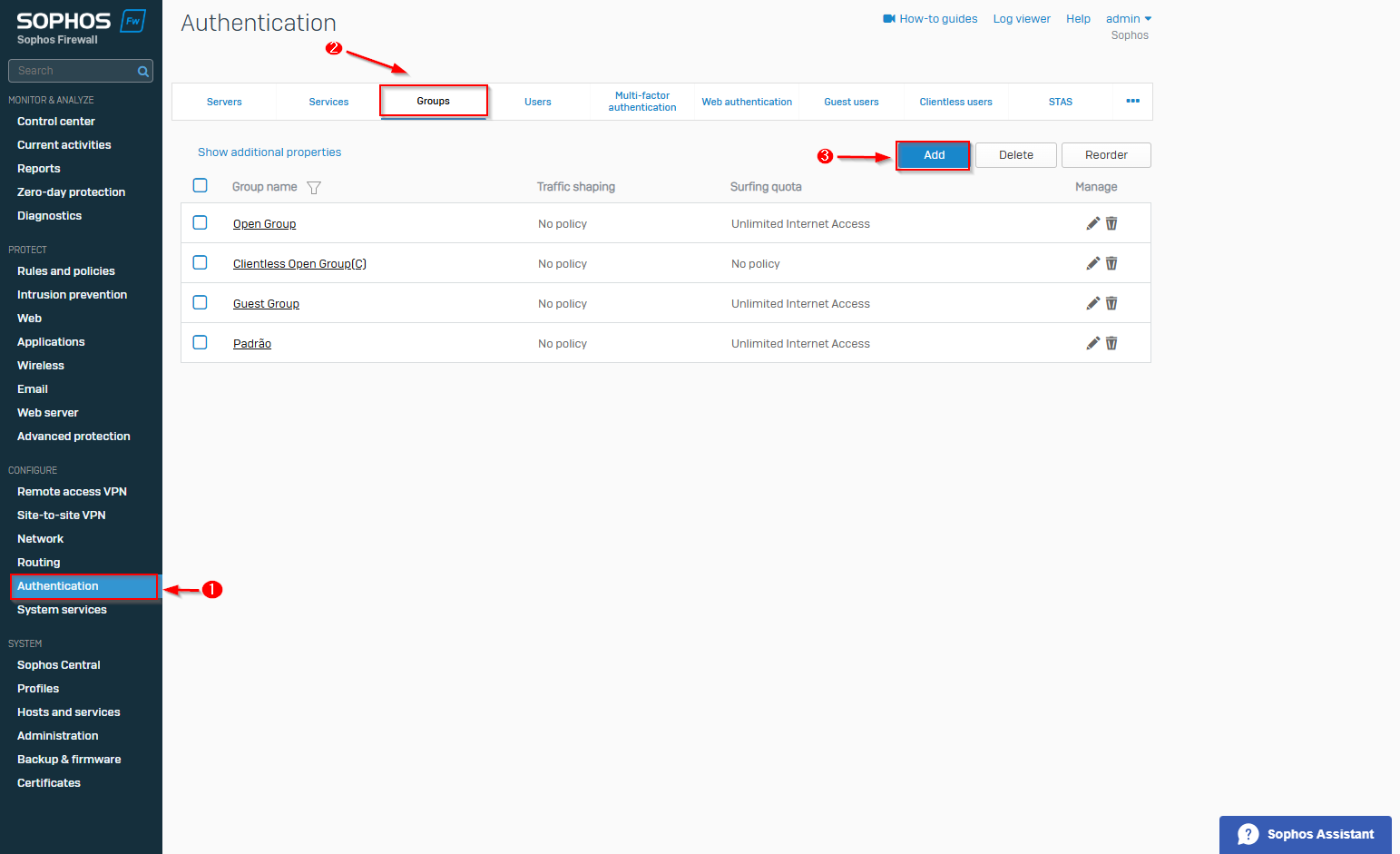Click the Group name filter funnel icon
The image size is (1400, 854).
coord(314,188)
